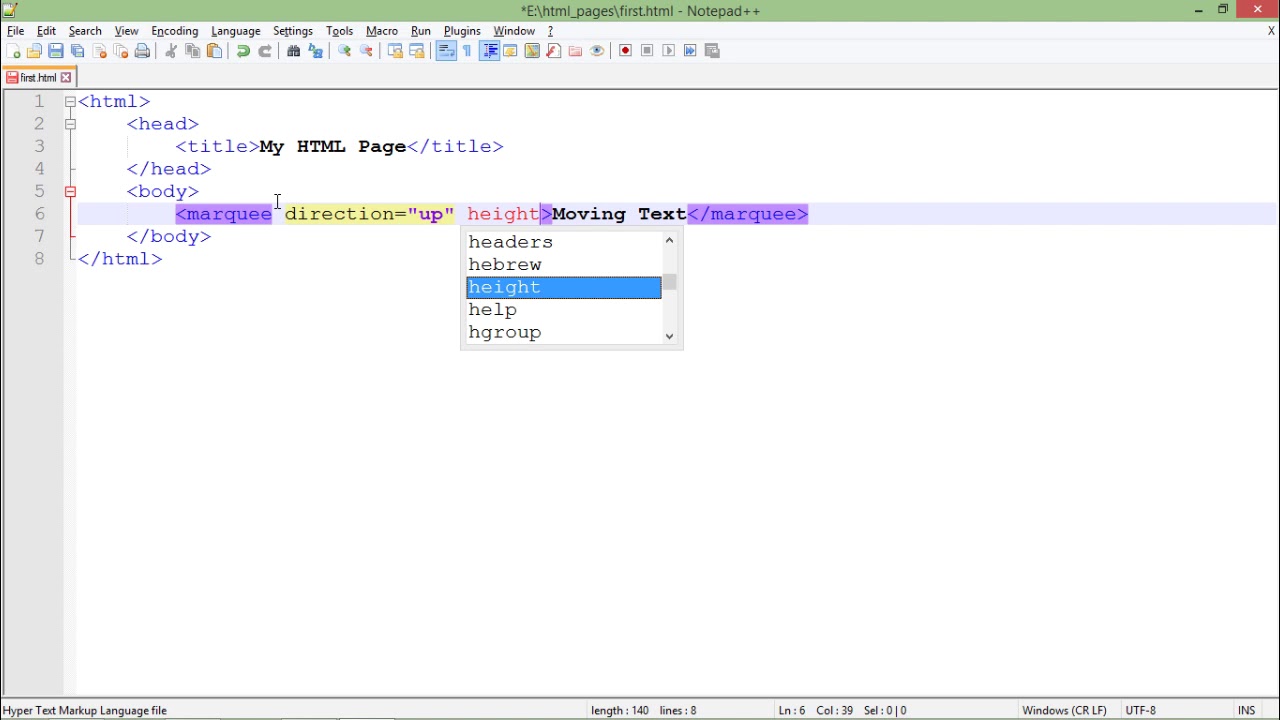Choose highlighted 'height' autocomplete suggestion
The image size is (1280, 720).
pos(563,287)
